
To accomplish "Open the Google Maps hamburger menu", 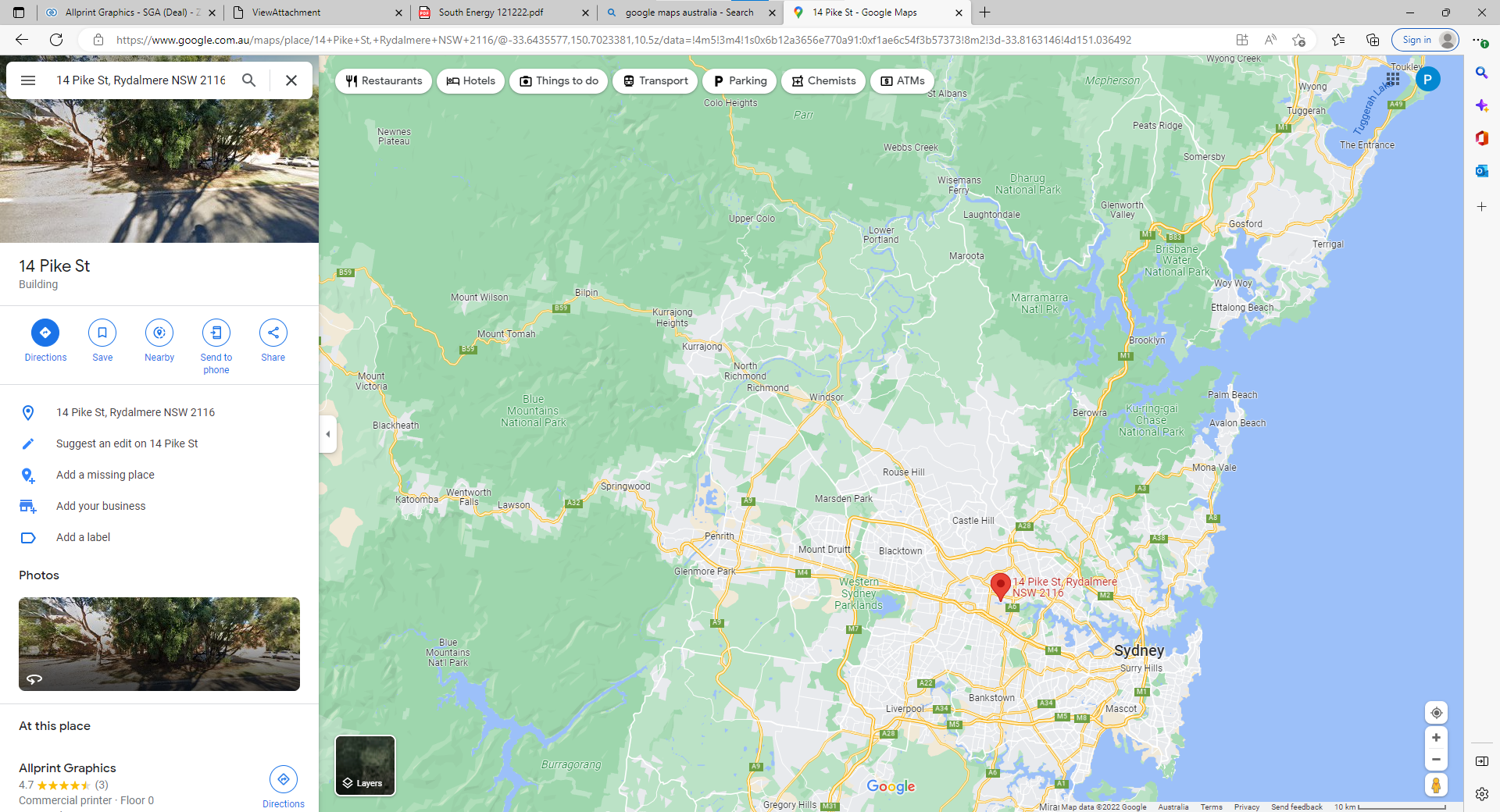I will tap(28, 80).
